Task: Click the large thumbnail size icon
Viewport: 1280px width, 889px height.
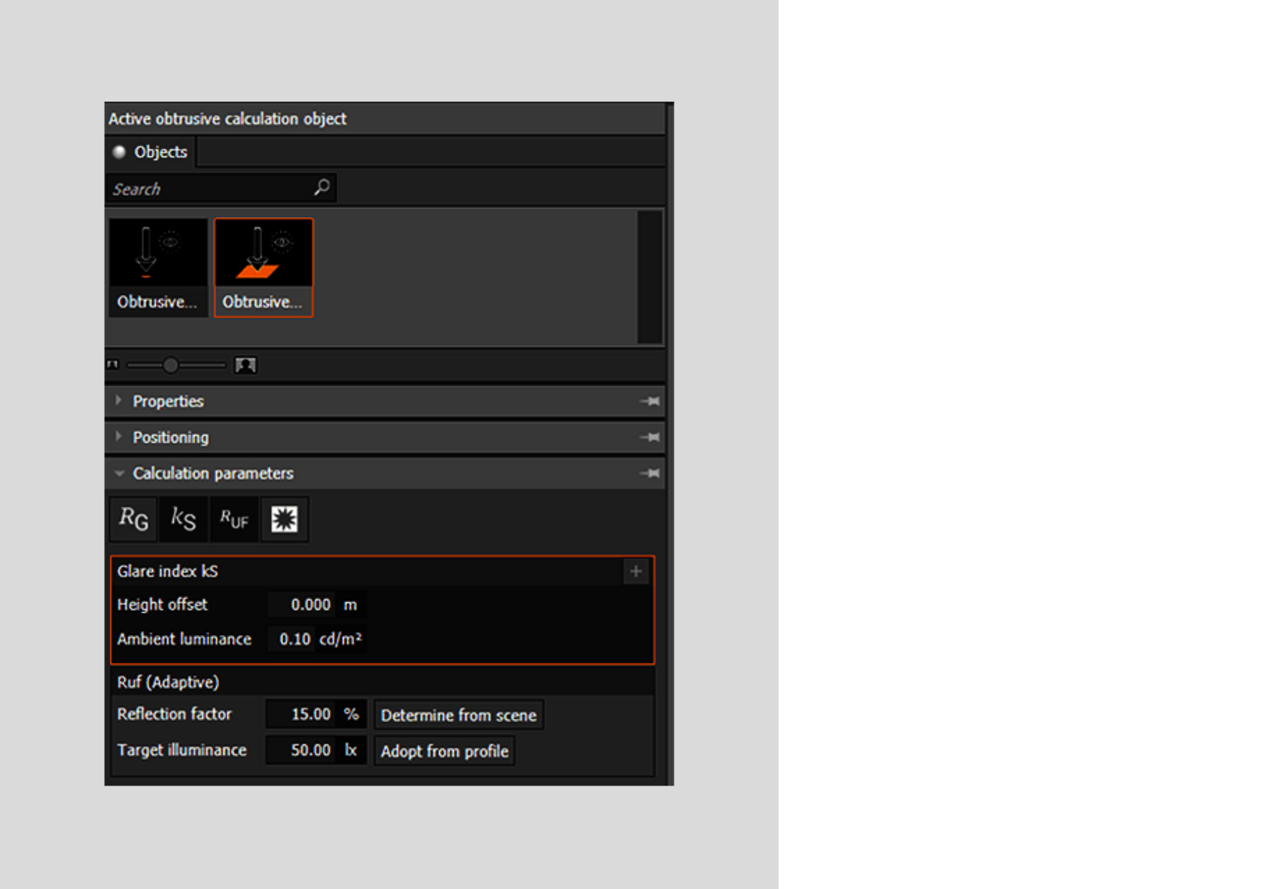Action: coord(245,365)
